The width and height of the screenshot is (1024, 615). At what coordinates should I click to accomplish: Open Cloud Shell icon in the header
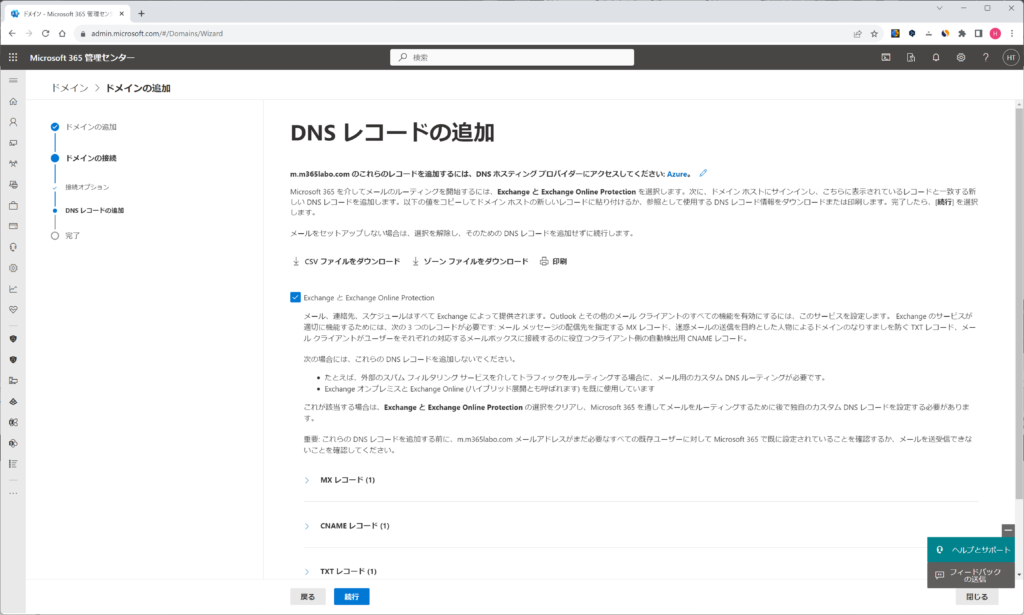click(886, 57)
